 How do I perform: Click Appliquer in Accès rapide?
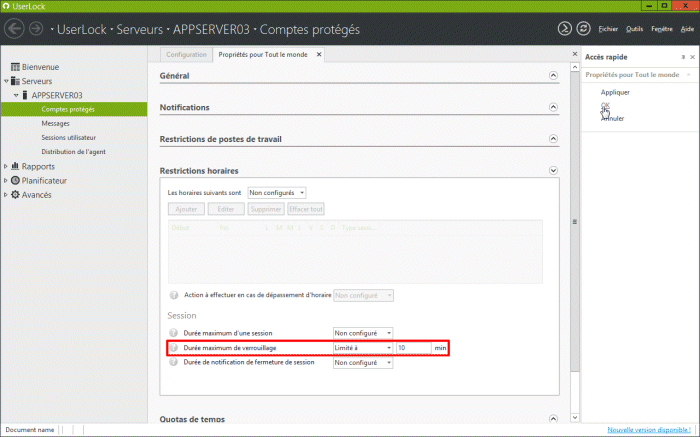(615, 92)
